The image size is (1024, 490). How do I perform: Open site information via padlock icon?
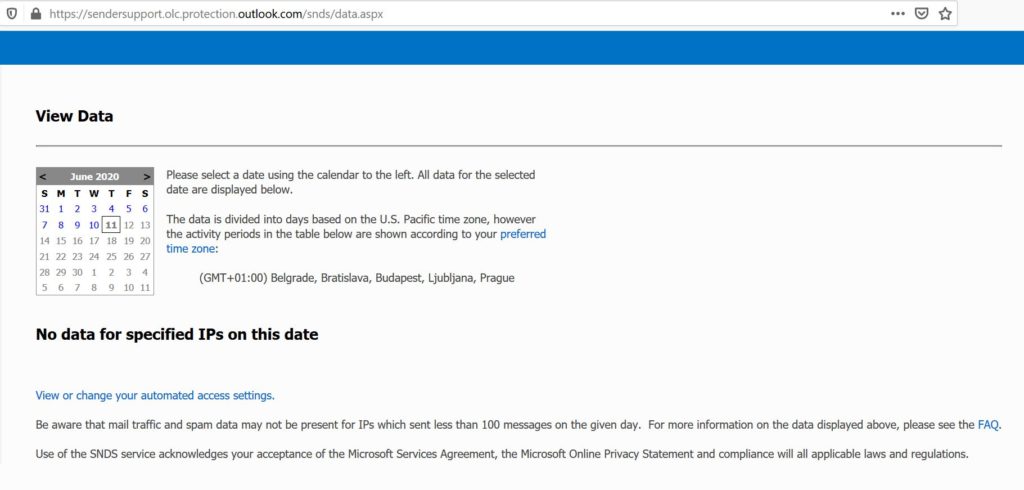(x=35, y=15)
